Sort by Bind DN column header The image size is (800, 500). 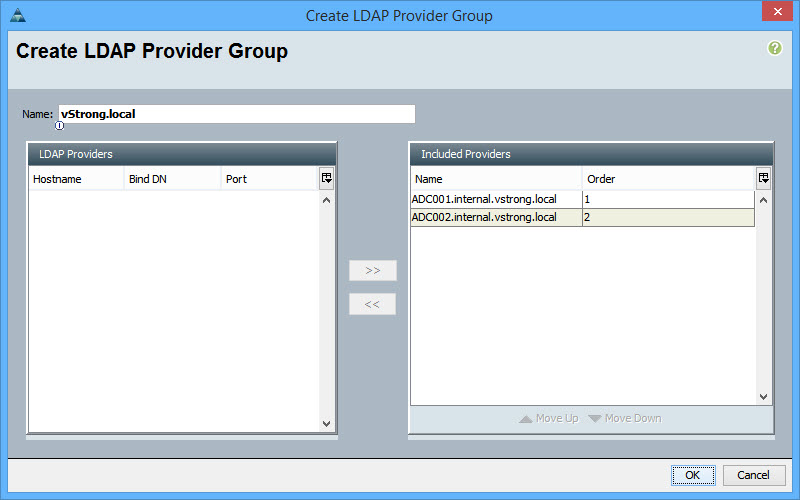(172, 179)
